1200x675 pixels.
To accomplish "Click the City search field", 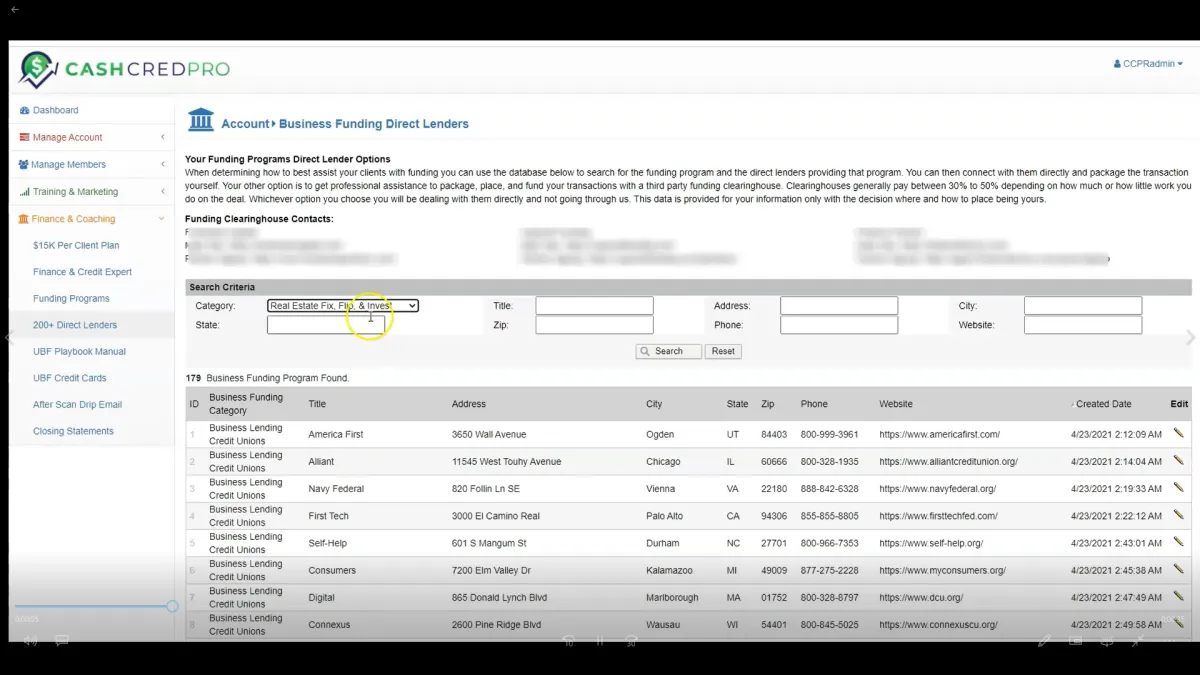I will pos(1083,306).
